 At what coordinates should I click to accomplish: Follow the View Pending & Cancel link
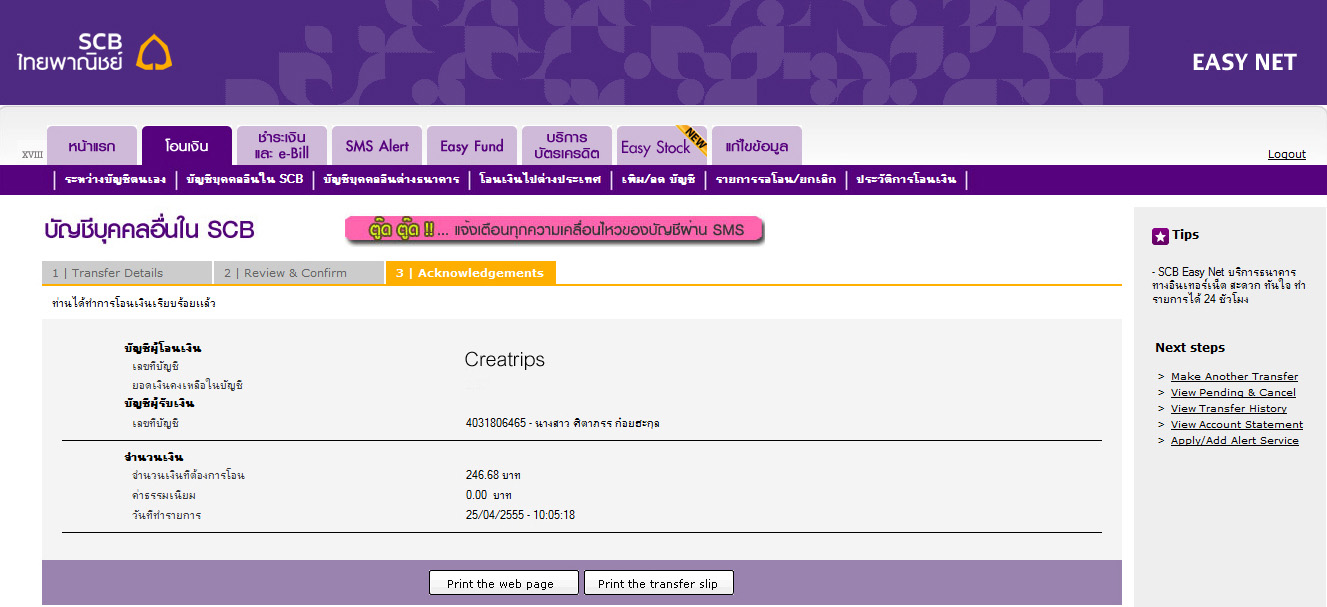click(1233, 393)
